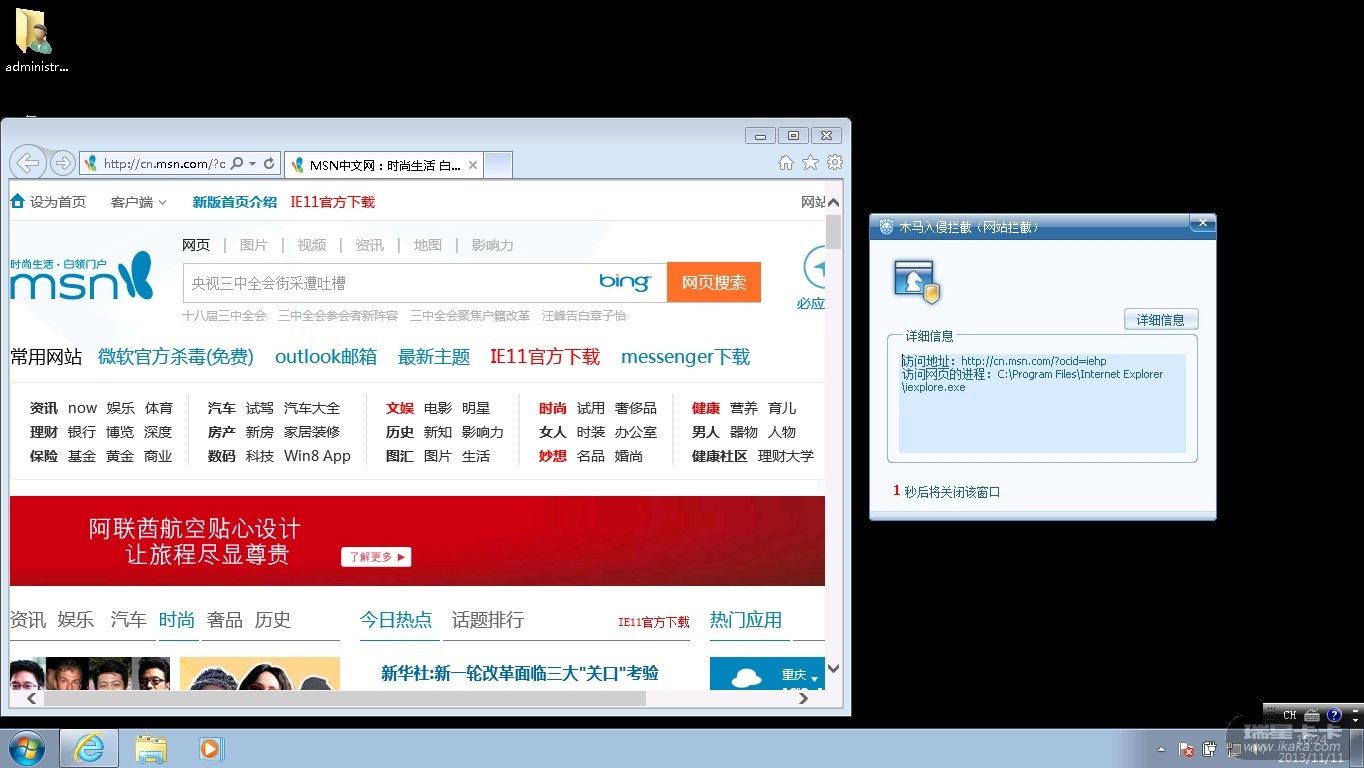Viewport: 1364px width, 768px height.
Task: Switch to the 地图 search tab
Action: (428, 245)
